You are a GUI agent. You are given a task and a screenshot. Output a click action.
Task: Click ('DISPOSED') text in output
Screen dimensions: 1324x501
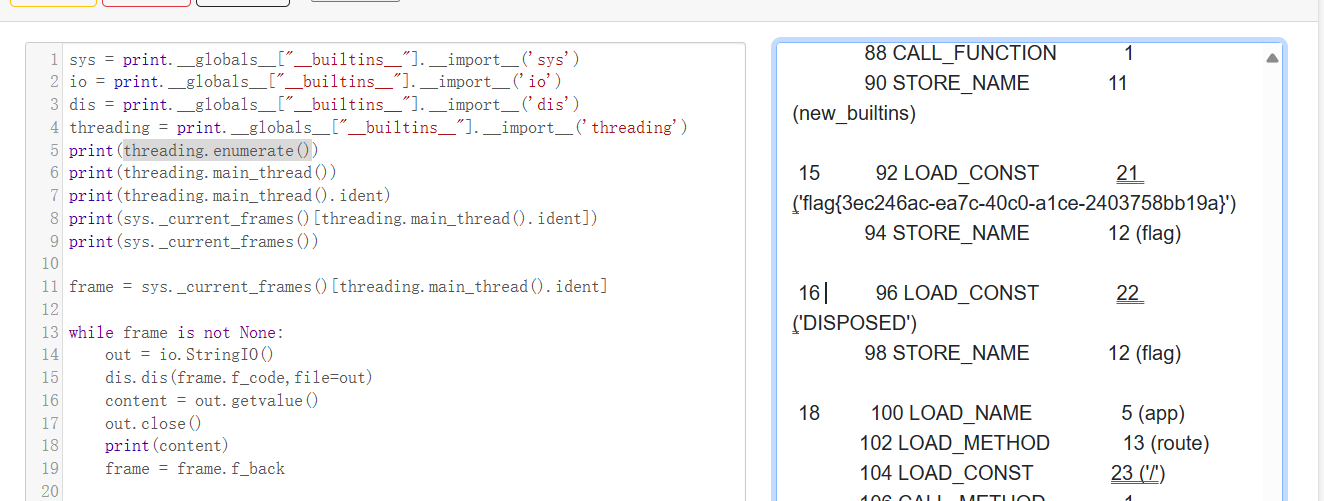click(x=854, y=323)
